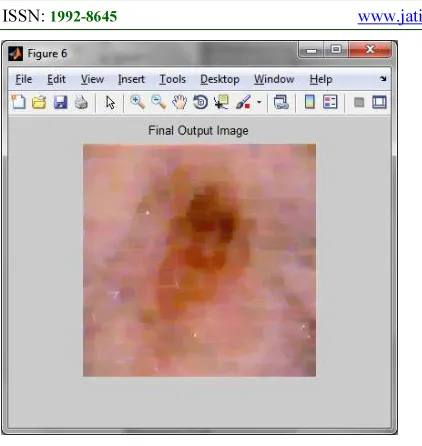Viewport: 422px width, 446px height.
Task: Dock the figure using the menu bar arrow
Action: pyautogui.click(x=383, y=79)
